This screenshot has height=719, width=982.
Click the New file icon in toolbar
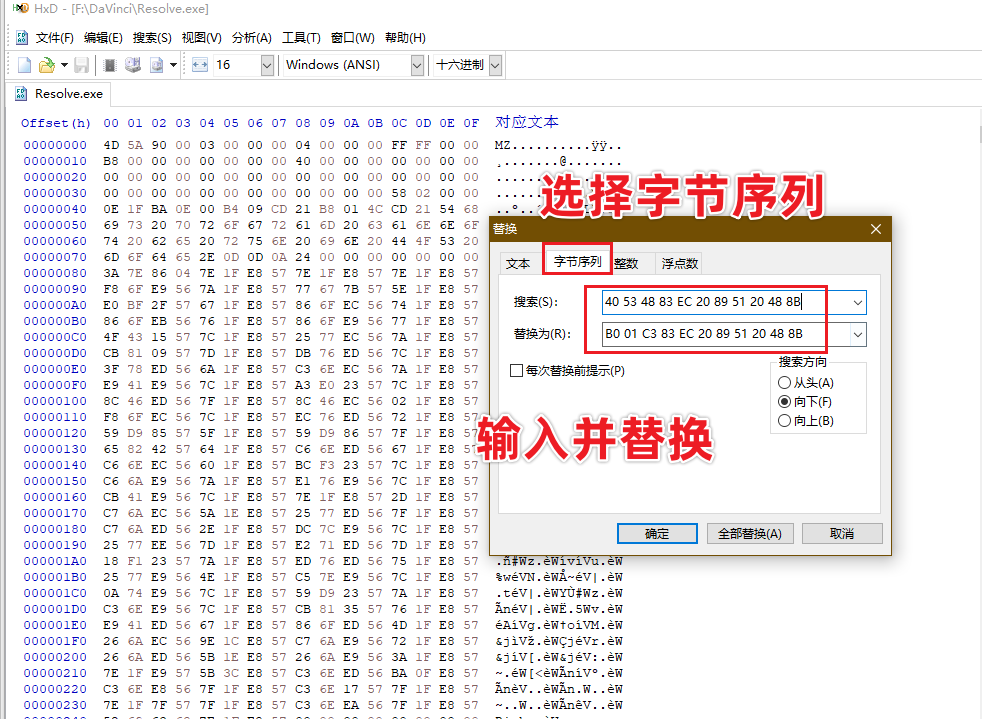[x=24, y=65]
